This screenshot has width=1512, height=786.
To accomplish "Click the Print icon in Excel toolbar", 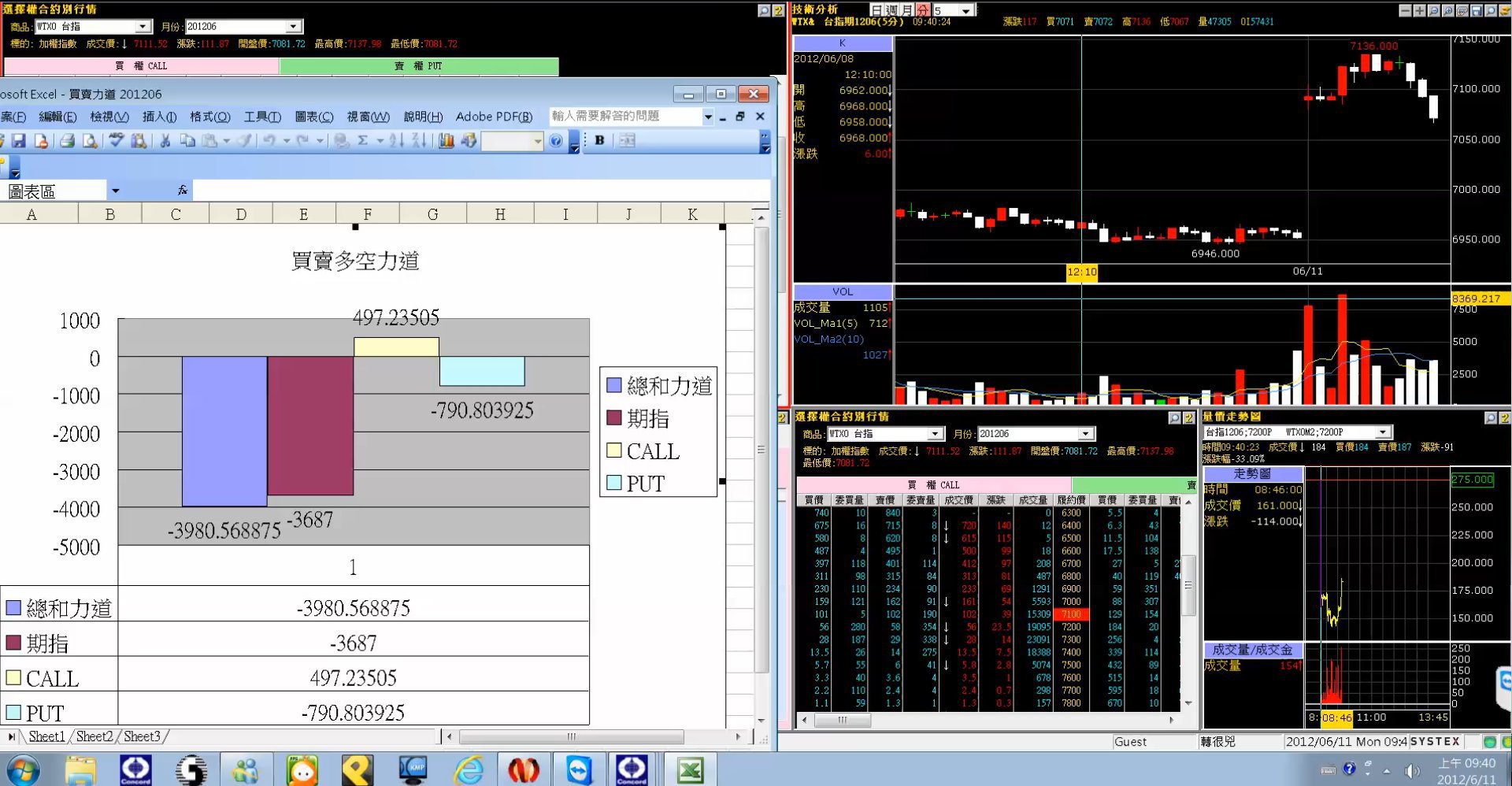I will point(68,141).
